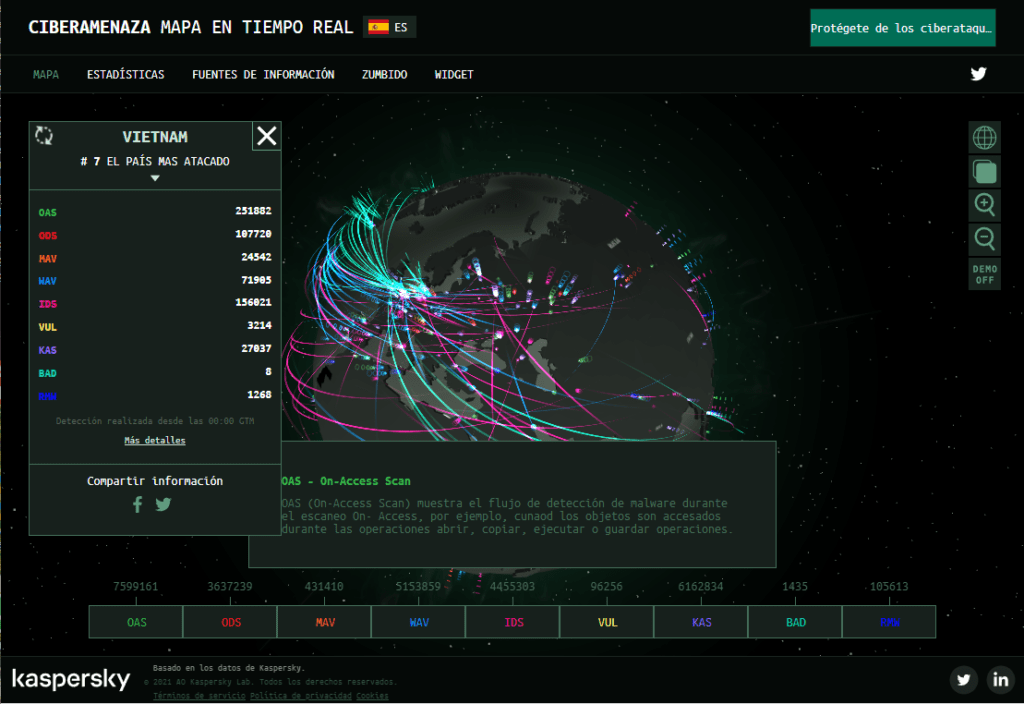Open the Más detalles link
1024x704 pixels.
[x=155, y=441]
